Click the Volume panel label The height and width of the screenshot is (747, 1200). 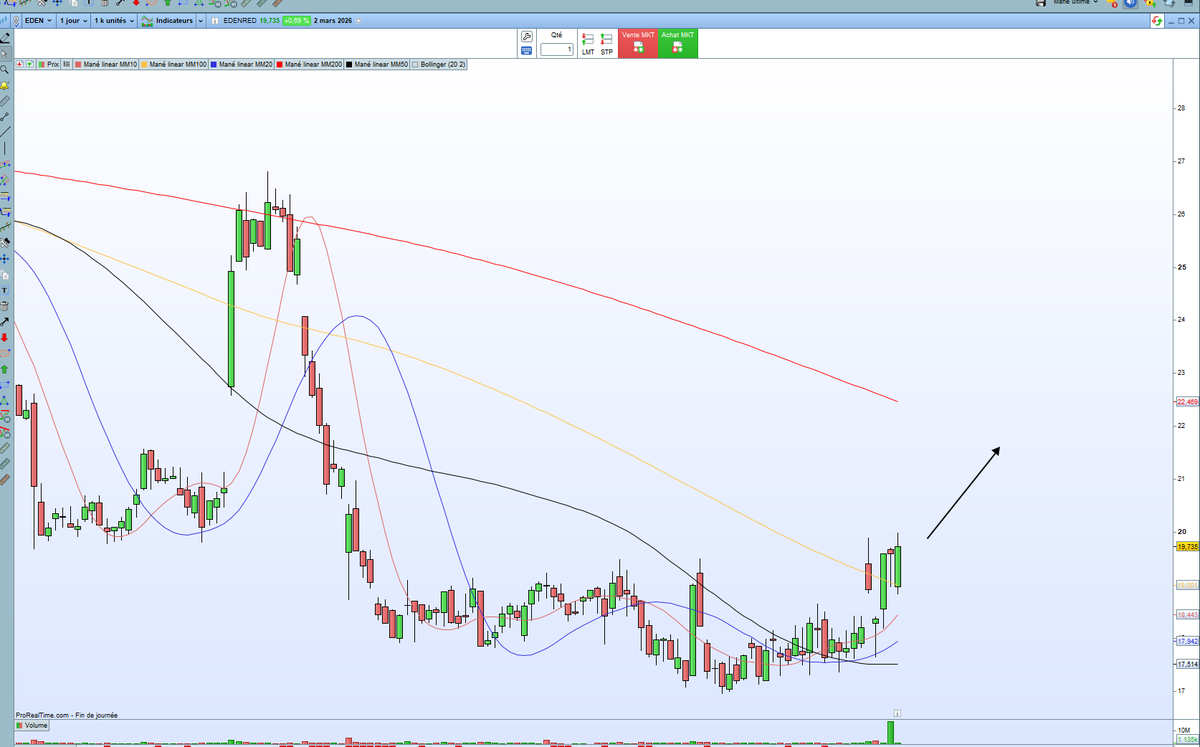pyautogui.click(x=32, y=725)
